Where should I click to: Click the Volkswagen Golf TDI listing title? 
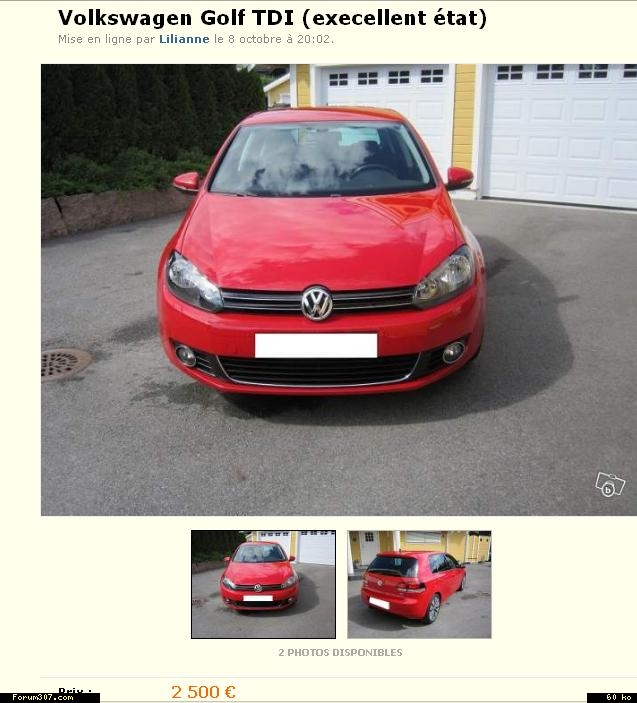(x=272, y=18)
